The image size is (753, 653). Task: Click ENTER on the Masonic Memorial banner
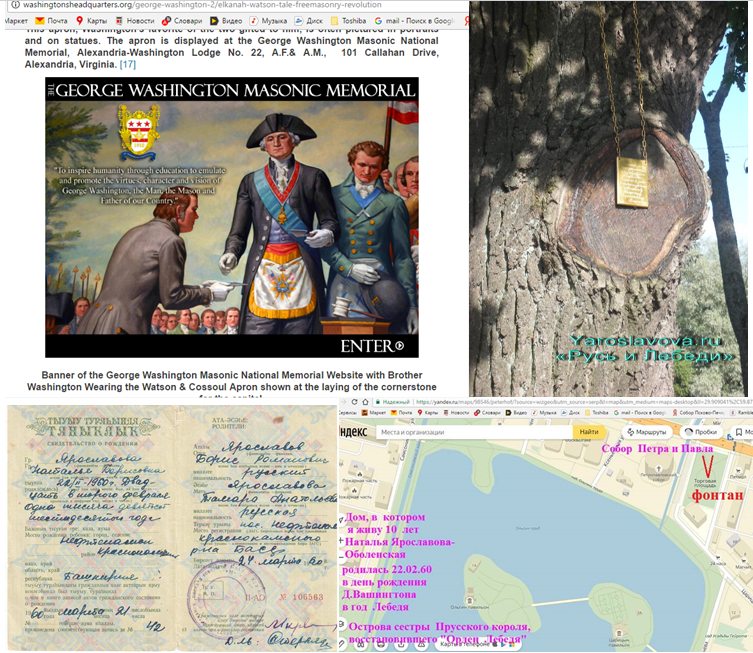[x=372, y=346]
